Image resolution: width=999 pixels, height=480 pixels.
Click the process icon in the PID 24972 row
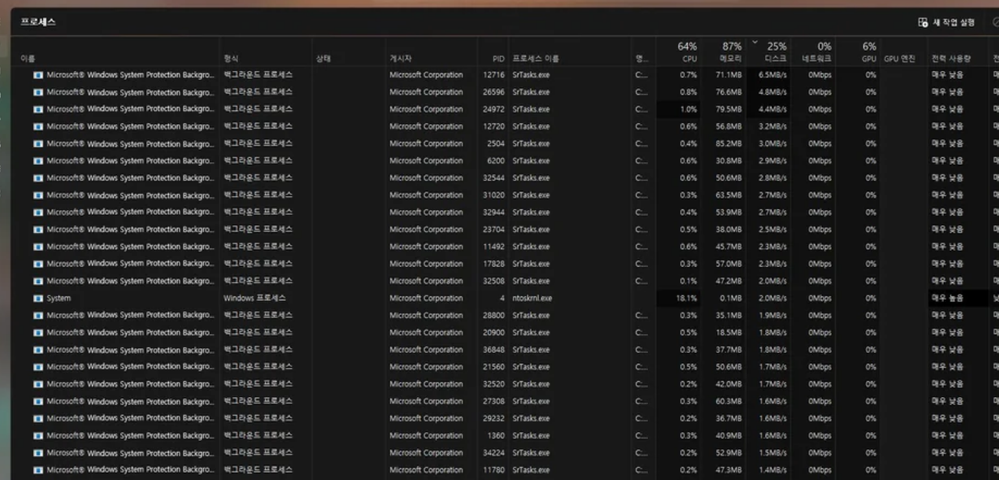38,110
